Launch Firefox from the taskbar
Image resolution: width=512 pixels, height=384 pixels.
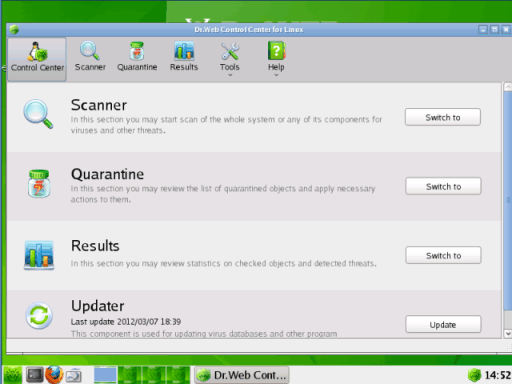(x=54, y=375)
